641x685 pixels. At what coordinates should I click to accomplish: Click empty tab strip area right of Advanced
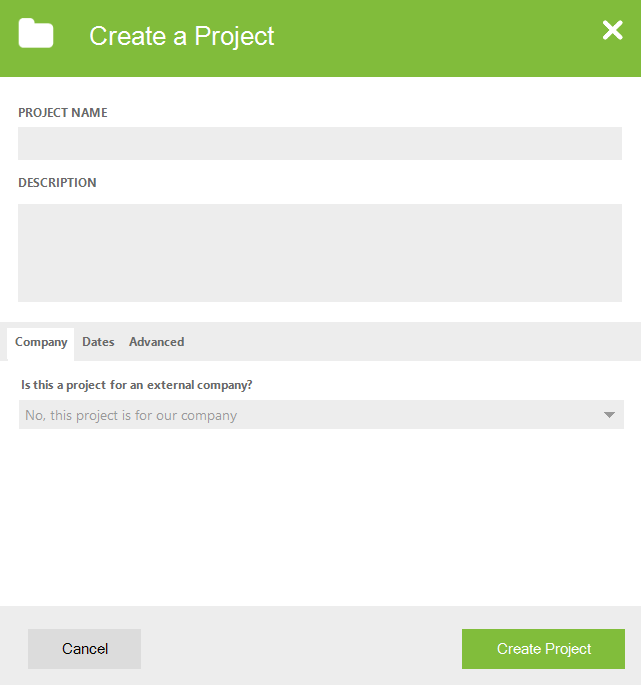pyautogui.click(x=411, y=342)
